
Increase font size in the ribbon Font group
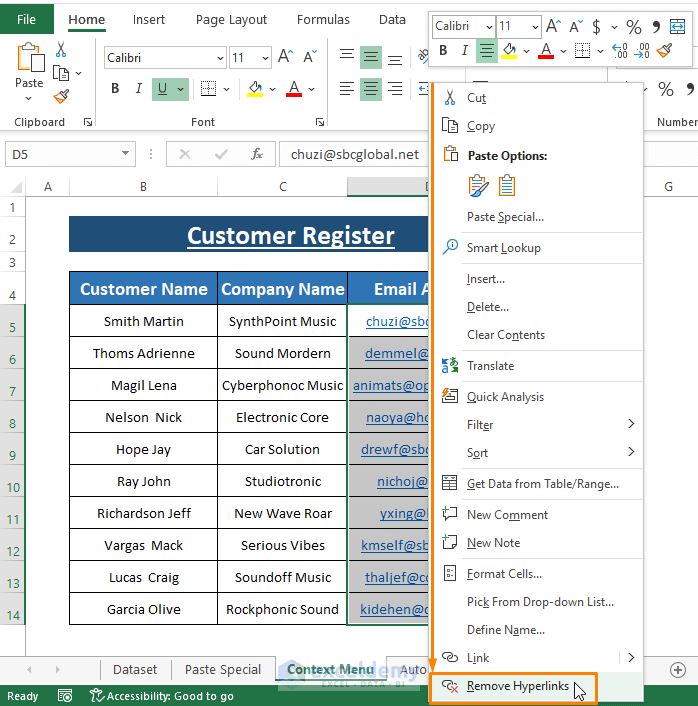pyautogui.click(x=286, y=57)
